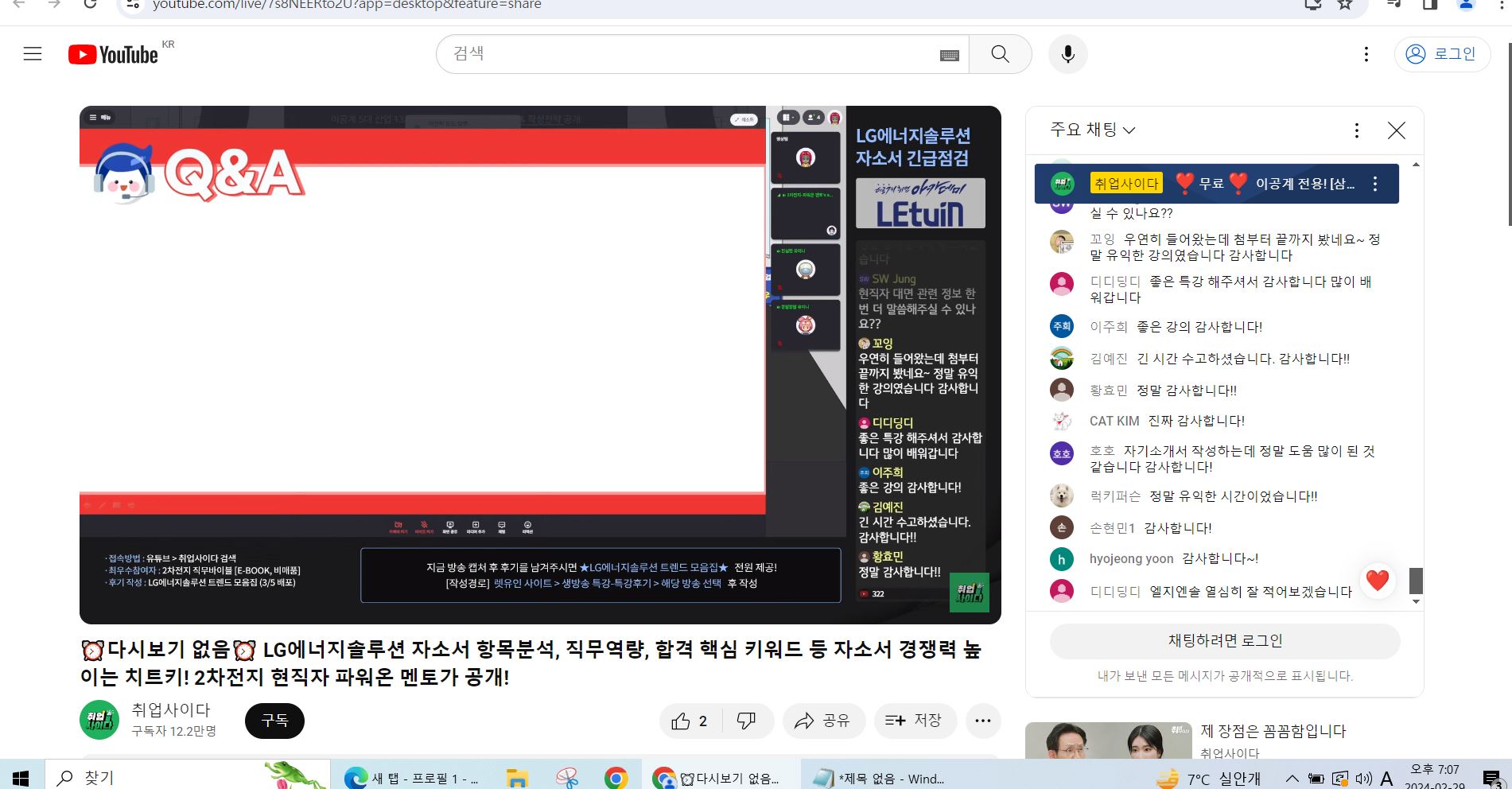Open more actions three-dot button under video
The width and height of the screenshot is (1512, 789).
pos(983,721)
